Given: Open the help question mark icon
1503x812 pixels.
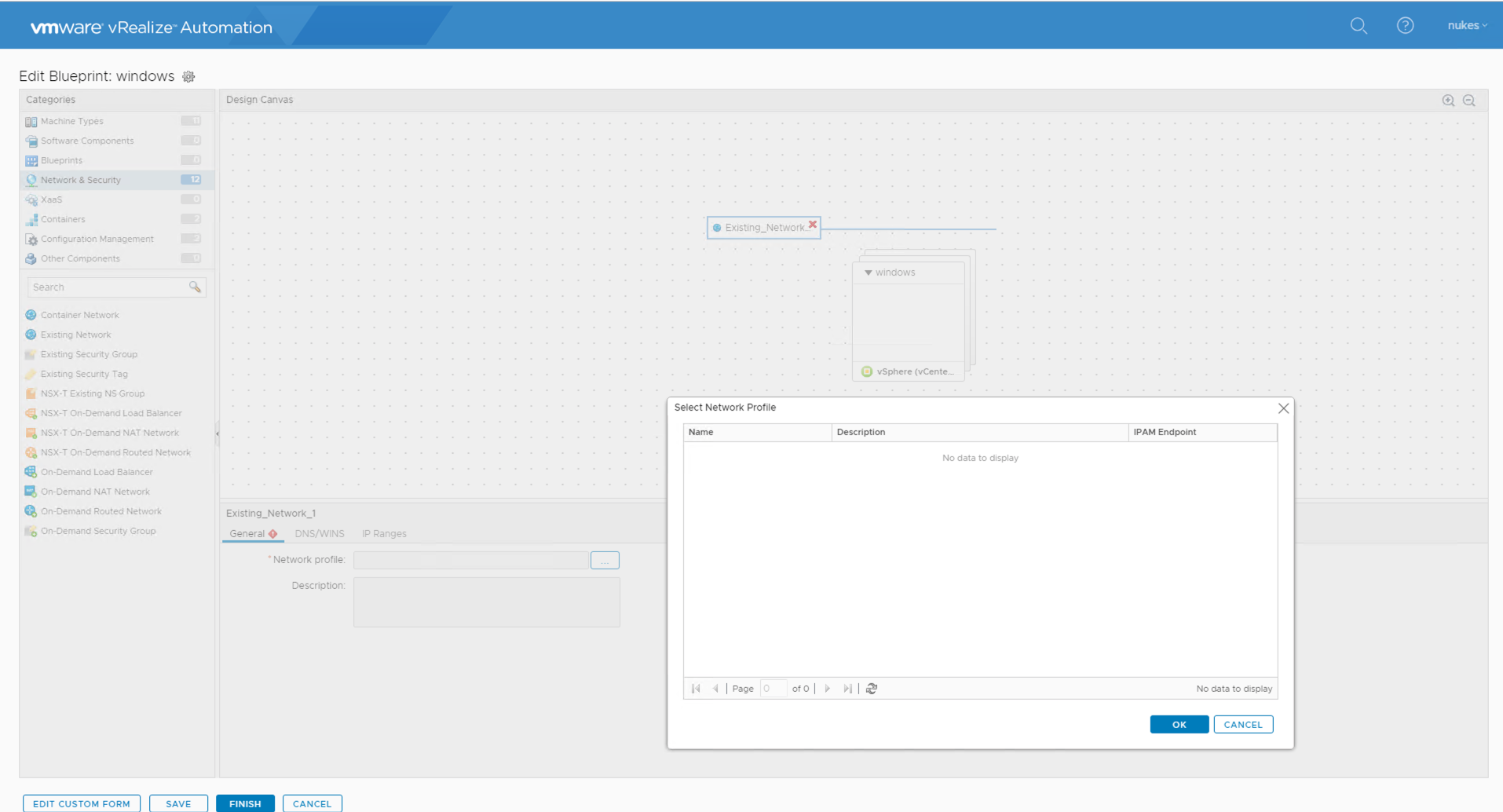Looking at the screenshot, I should pyautogui.click(x=1405, y=26).
